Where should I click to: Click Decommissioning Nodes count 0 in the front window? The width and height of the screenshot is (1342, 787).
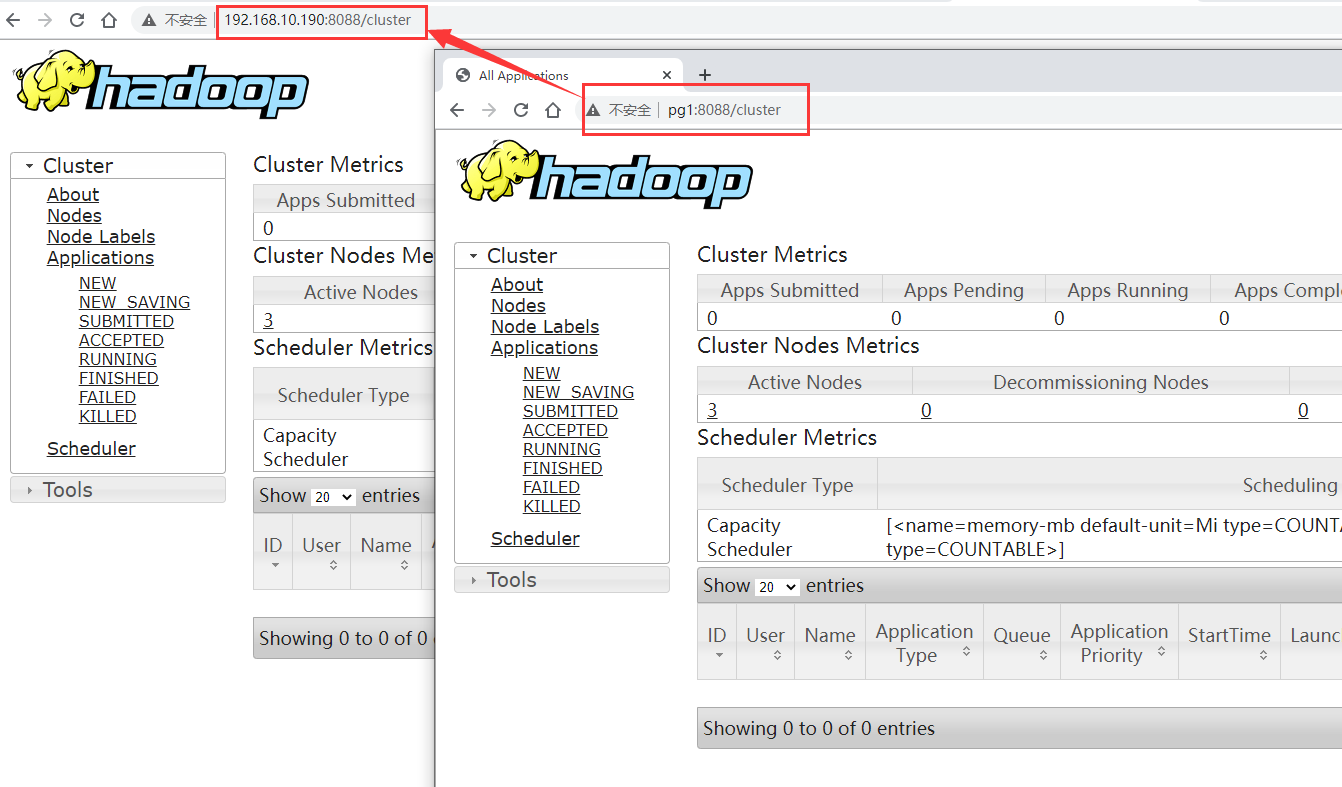point(926,411)
